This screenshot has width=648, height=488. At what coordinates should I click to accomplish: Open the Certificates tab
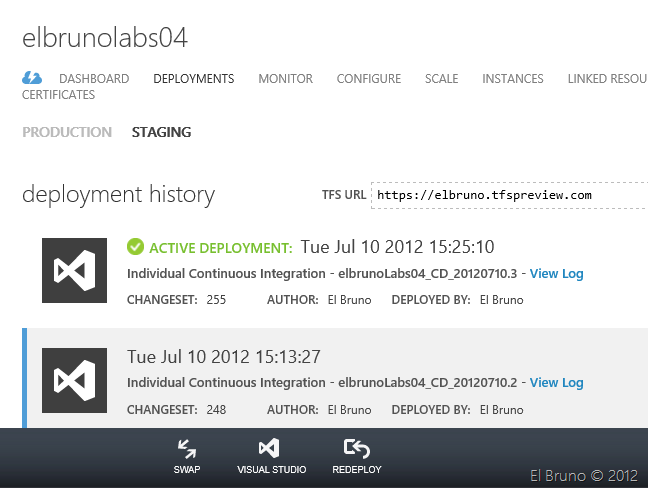[58, 95]
